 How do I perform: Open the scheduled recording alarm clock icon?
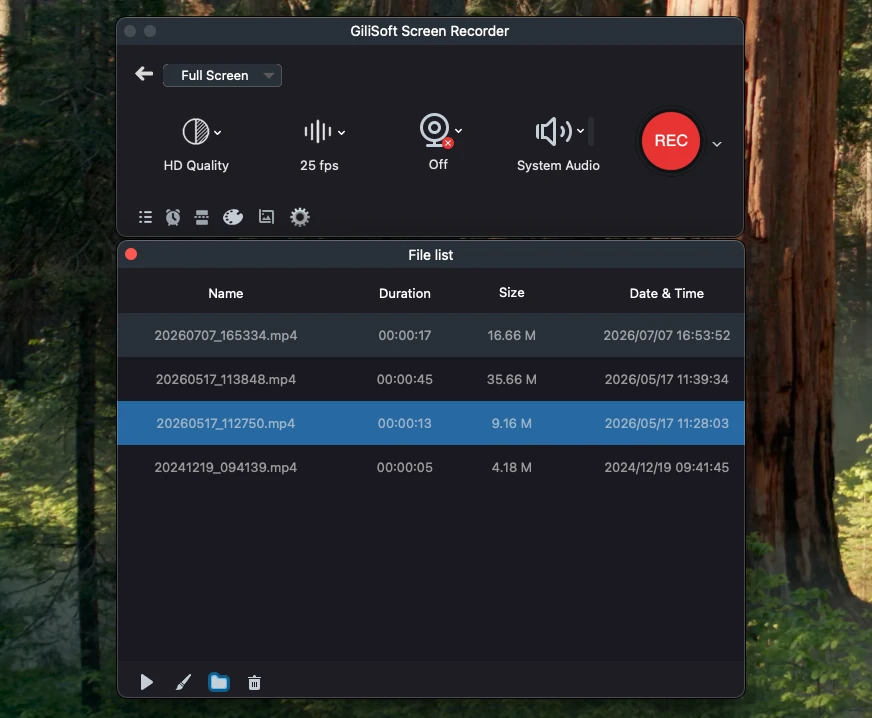click(x=173, y=217)
